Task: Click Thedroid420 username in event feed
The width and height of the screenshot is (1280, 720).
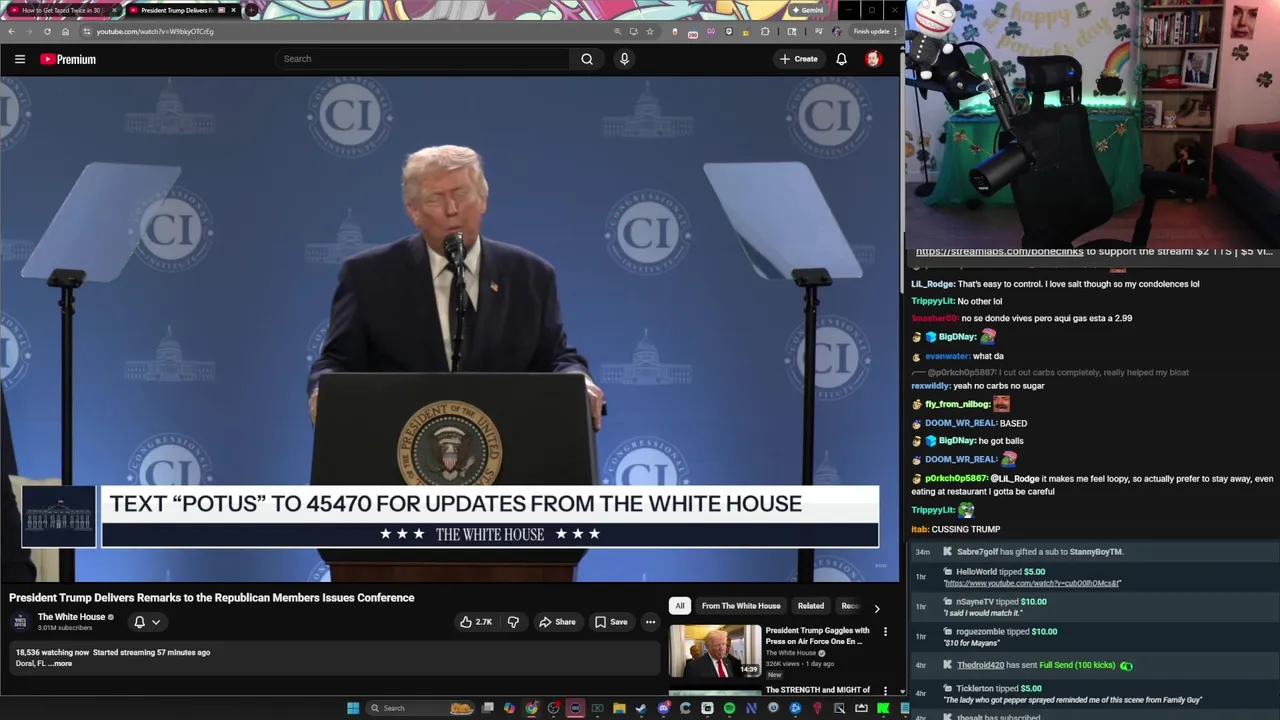Action: [980, 665]
